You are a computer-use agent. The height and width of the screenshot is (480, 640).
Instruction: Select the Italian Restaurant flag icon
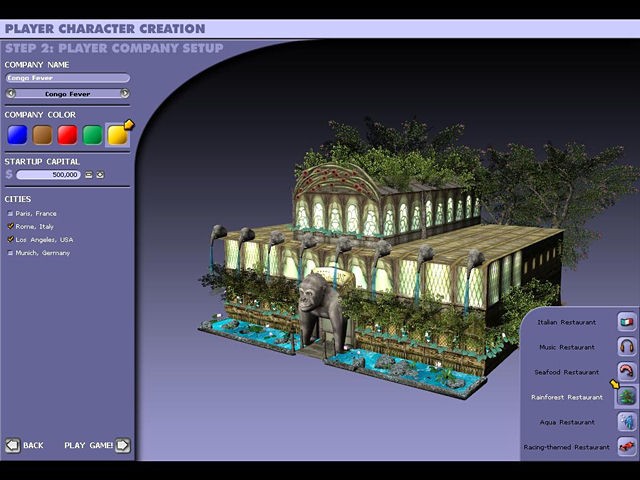coord(627,322)
